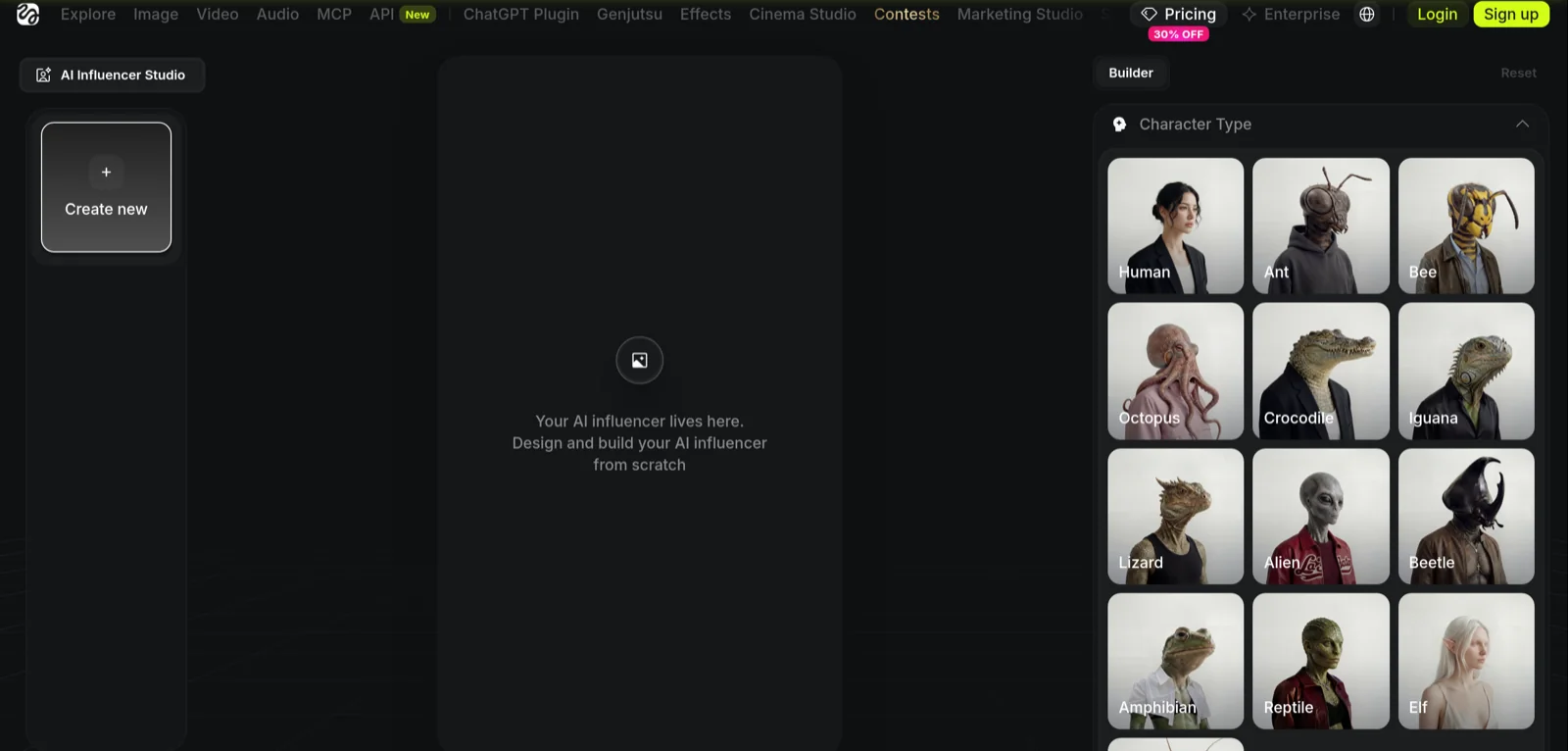Open the Effects page

click(706, 14)
